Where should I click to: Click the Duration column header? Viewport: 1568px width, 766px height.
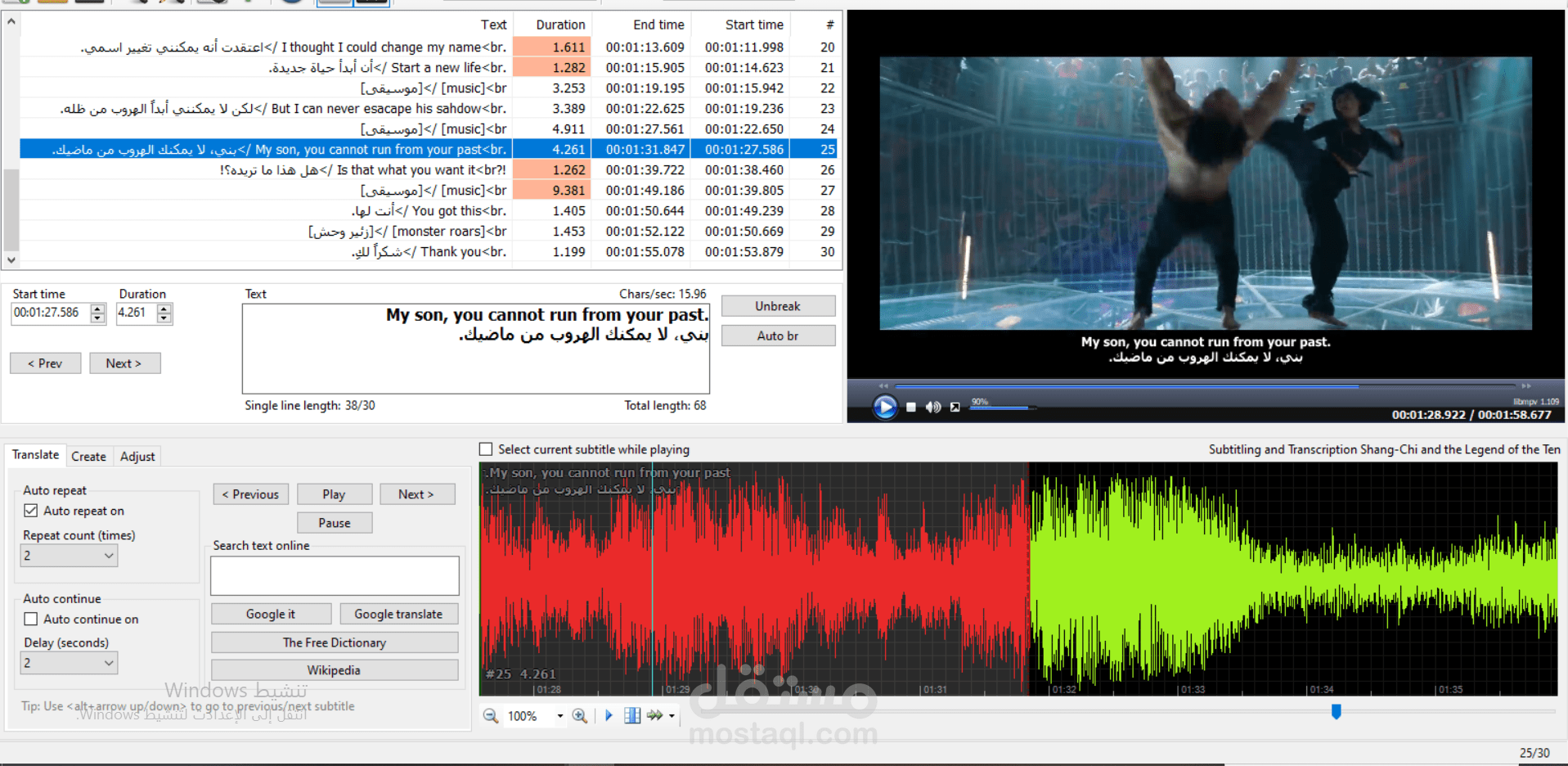[x=553, y=25]
